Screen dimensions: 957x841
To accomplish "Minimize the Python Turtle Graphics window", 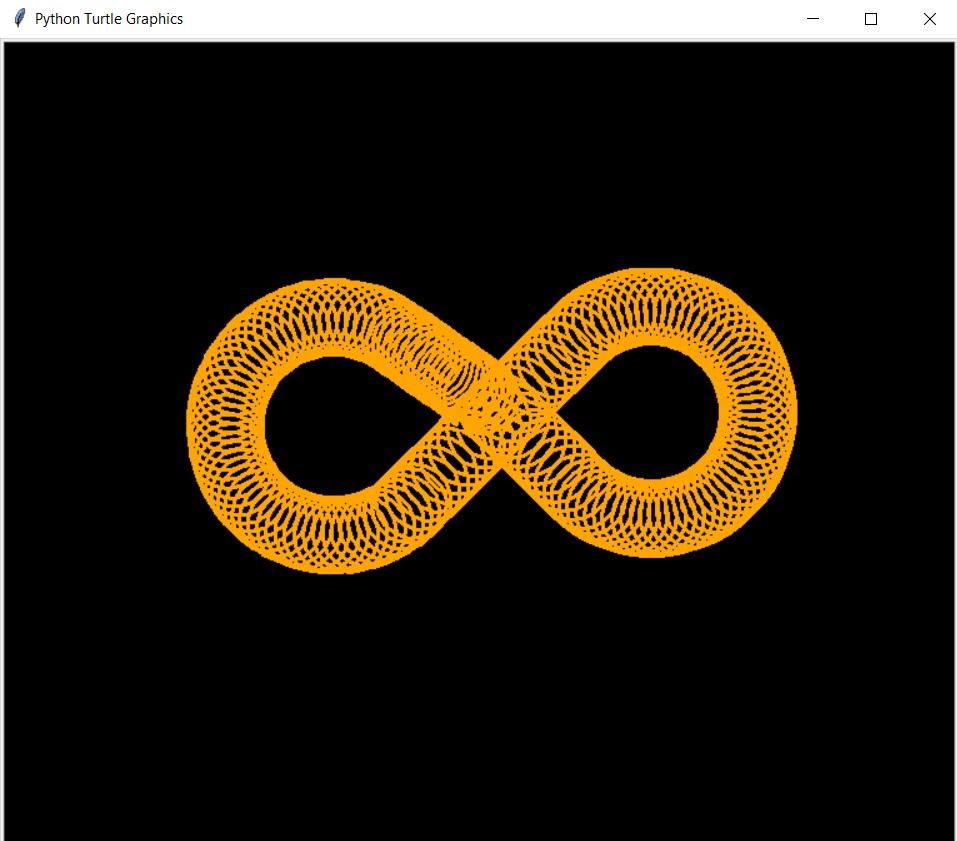I will [x=813, y=19].
